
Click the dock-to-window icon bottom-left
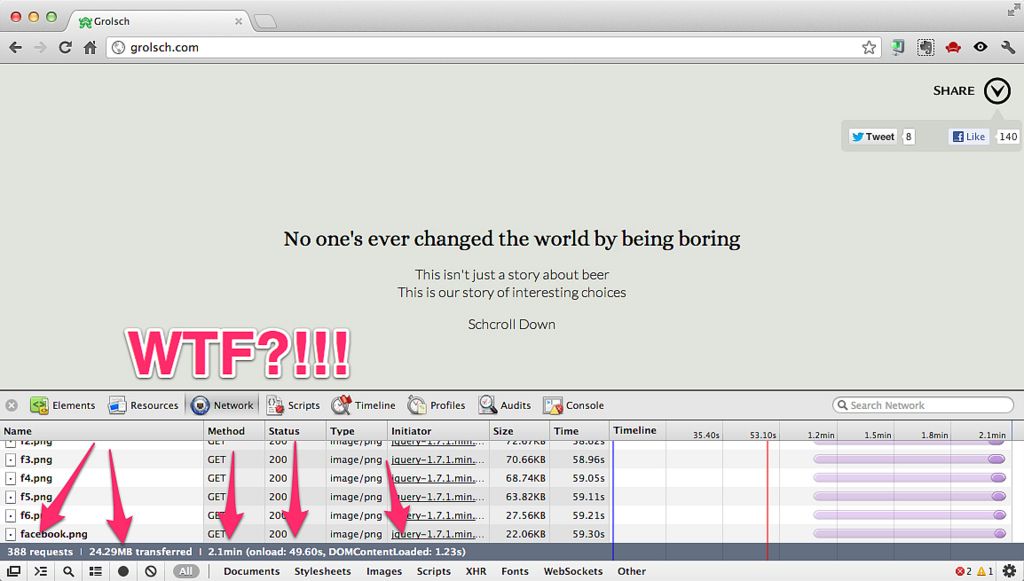click(14, 571)
